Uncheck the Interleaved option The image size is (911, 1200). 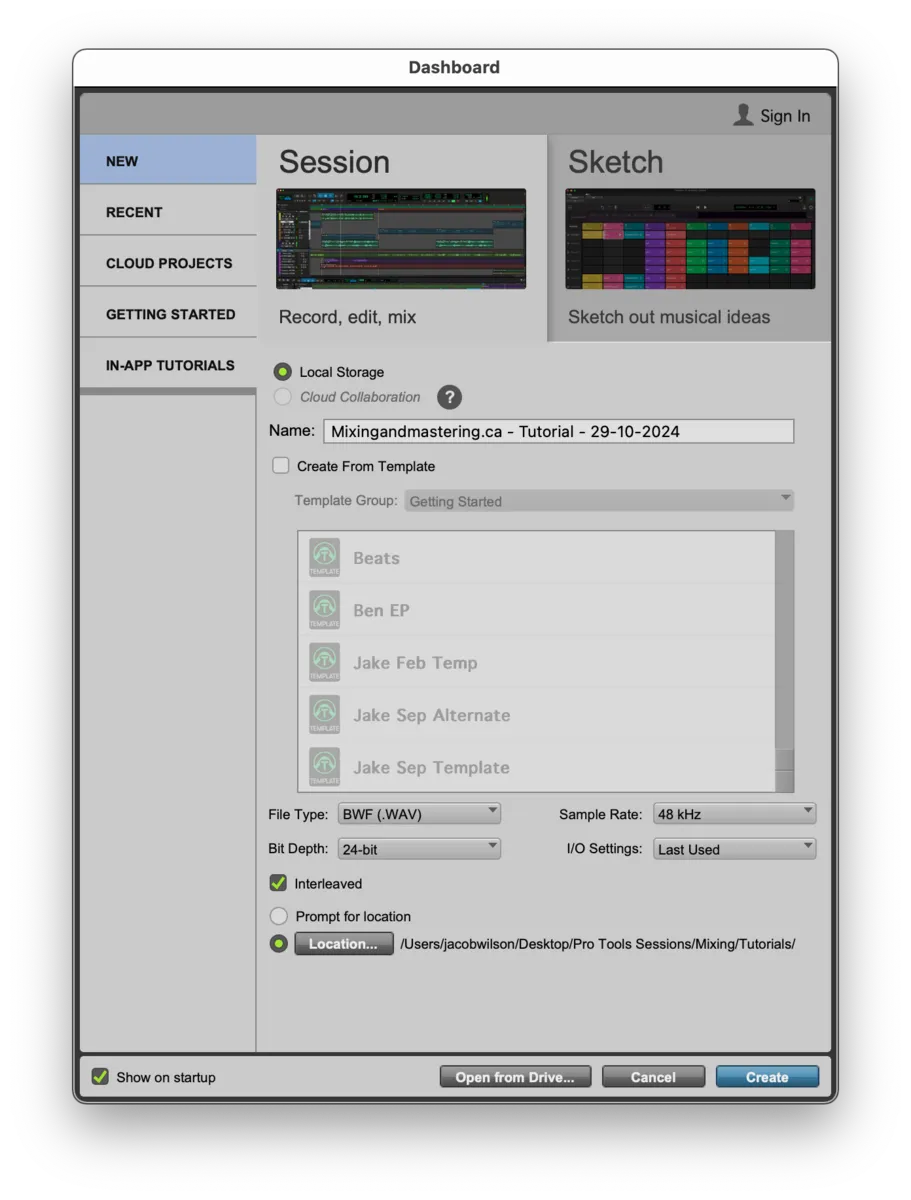click(x=279, y=883)
